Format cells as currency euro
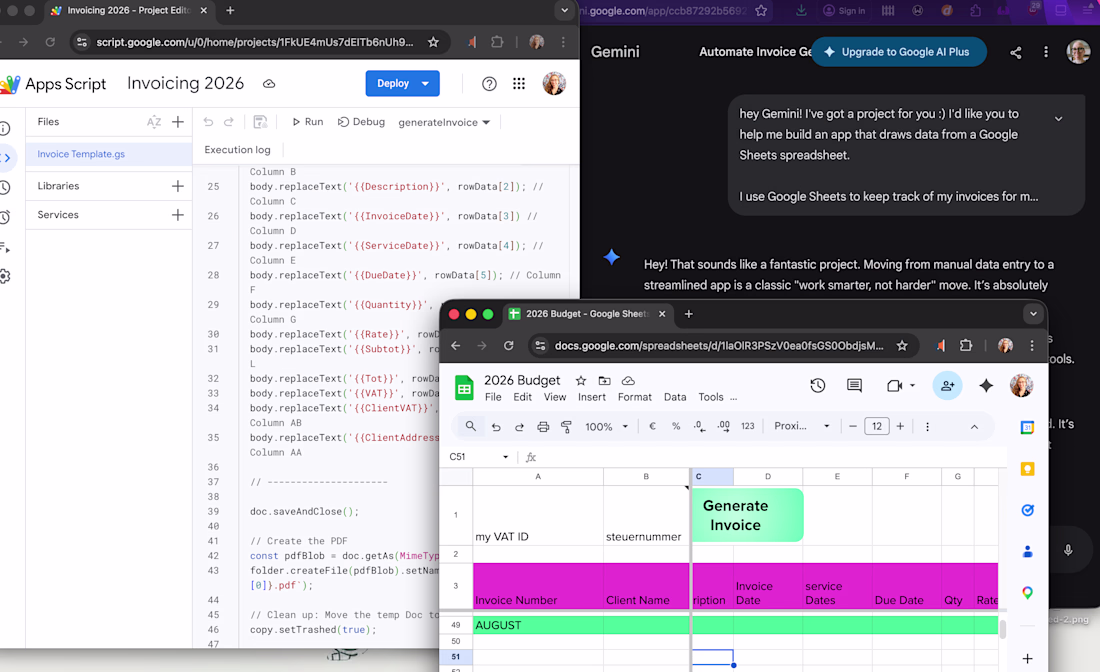The width and height of the screenshot is (1100, 672). pyautogui.click(x=652, y=426)
